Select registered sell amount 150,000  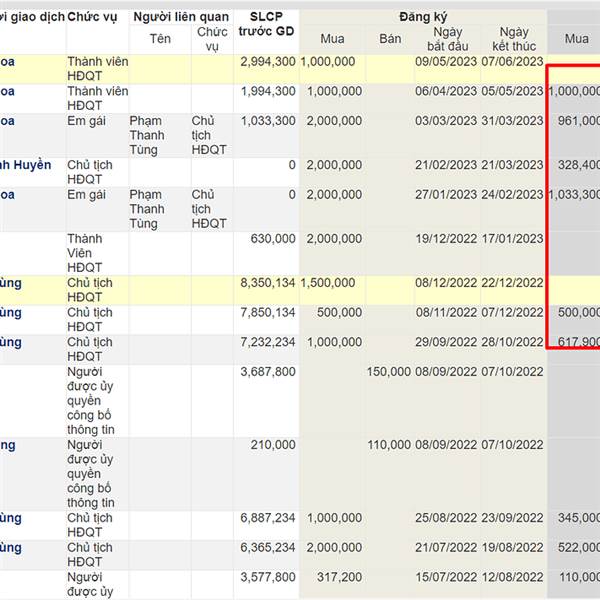coord(389,372)
